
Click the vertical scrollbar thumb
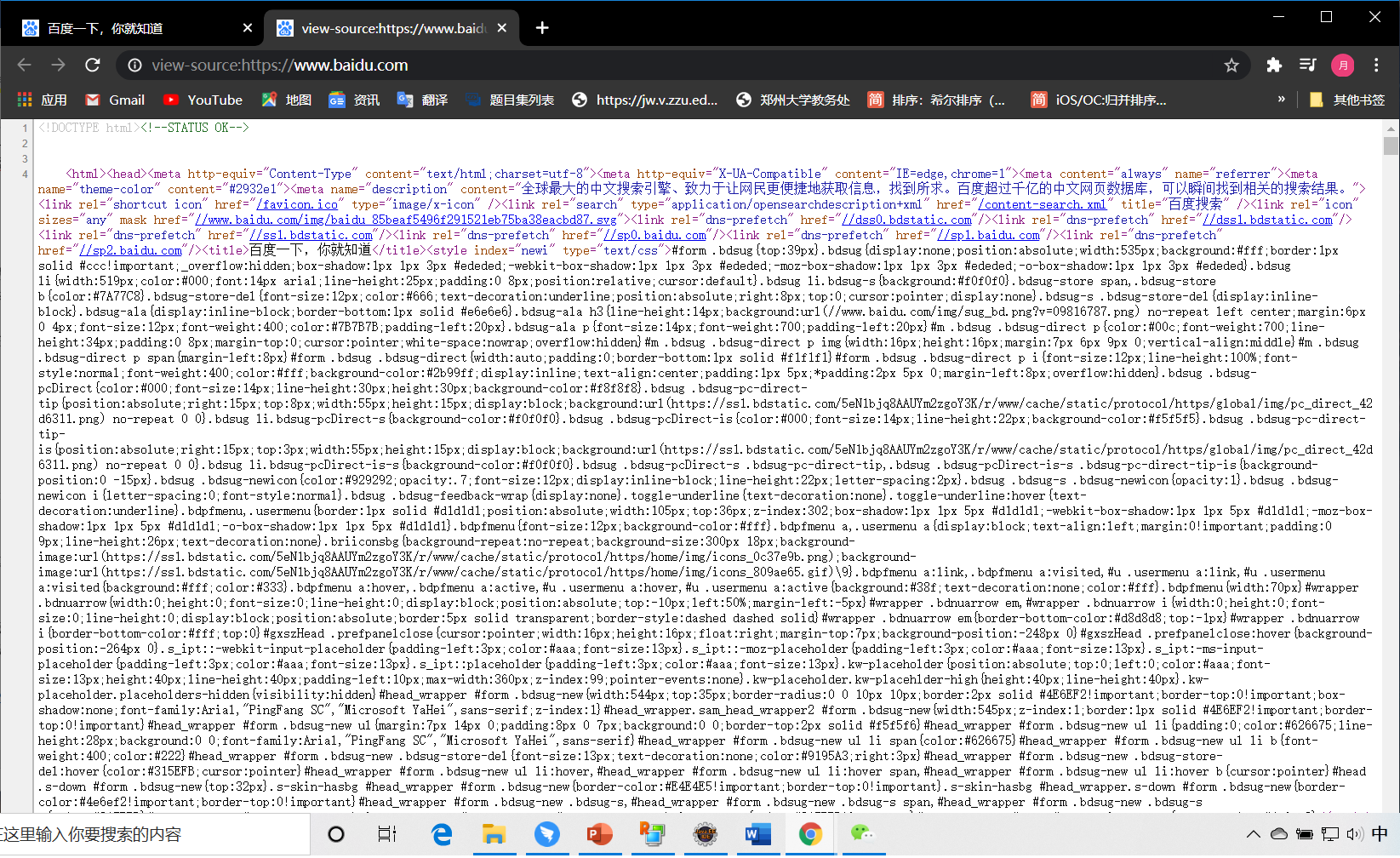[x=1391, y=146]
